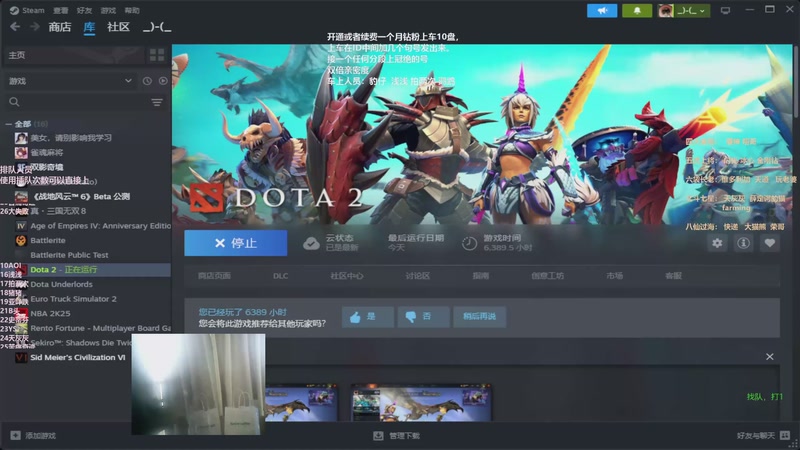Close the screenshots panel with X

tap(769, 357)
